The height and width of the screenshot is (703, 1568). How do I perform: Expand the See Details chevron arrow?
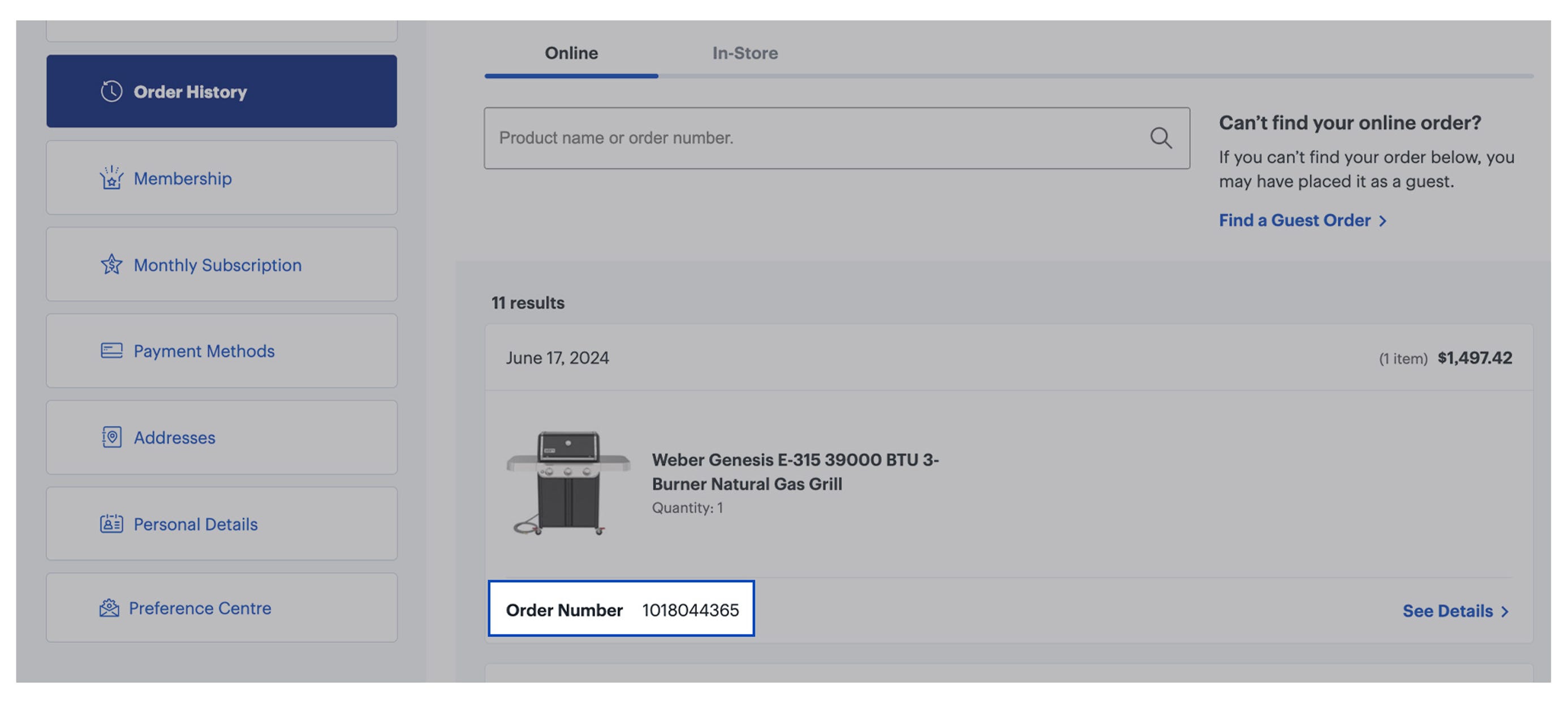pos(1506,611)
